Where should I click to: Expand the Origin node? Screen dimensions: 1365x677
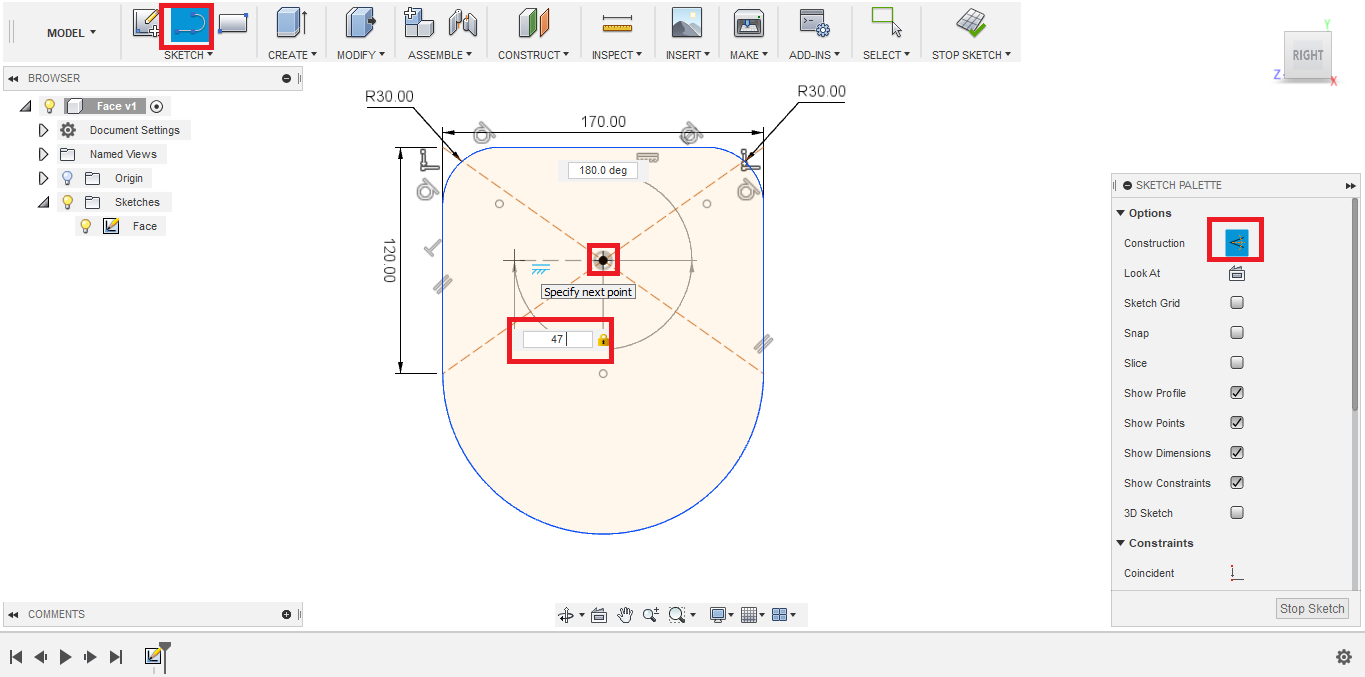tap(43, 178)
